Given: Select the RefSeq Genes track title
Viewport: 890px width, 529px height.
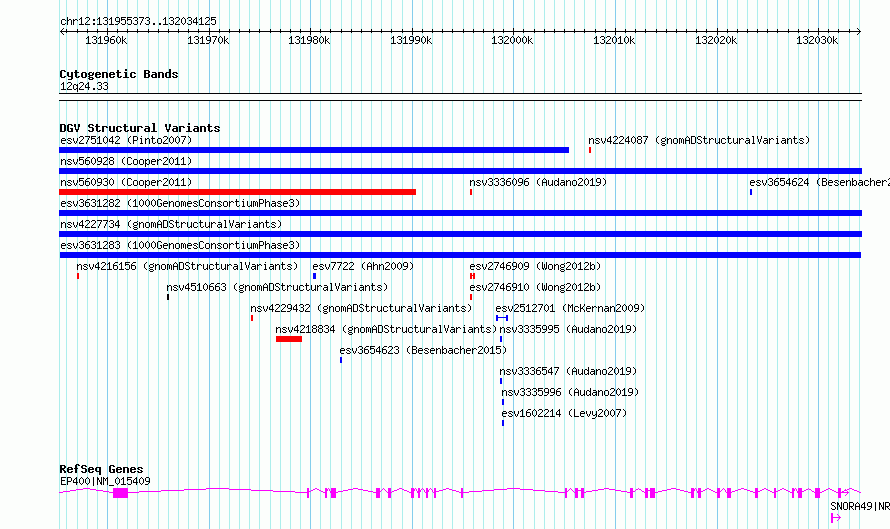Looking at the screenshot, I should (101, 469).
